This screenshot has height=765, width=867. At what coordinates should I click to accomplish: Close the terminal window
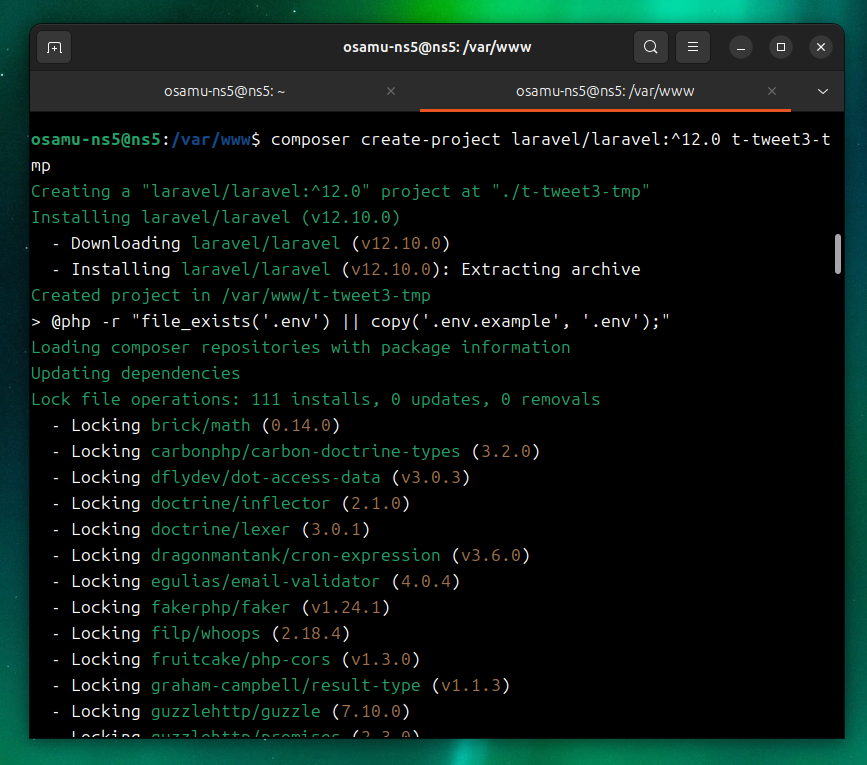point(821,47)
